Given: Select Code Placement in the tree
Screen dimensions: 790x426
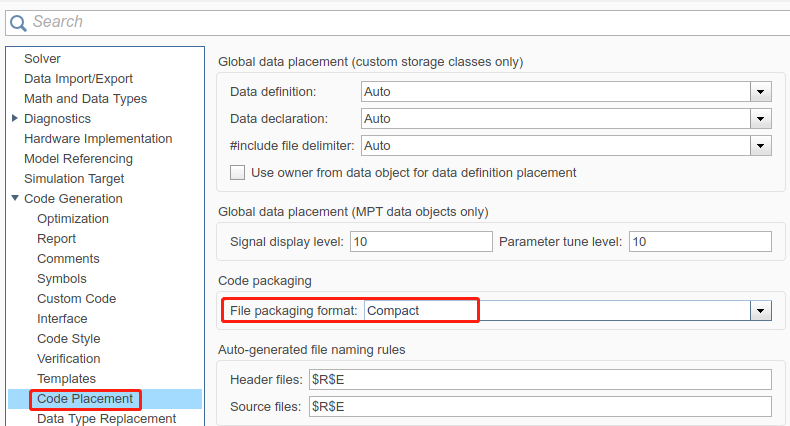Looking at the screenshot, I should (85, 399).
